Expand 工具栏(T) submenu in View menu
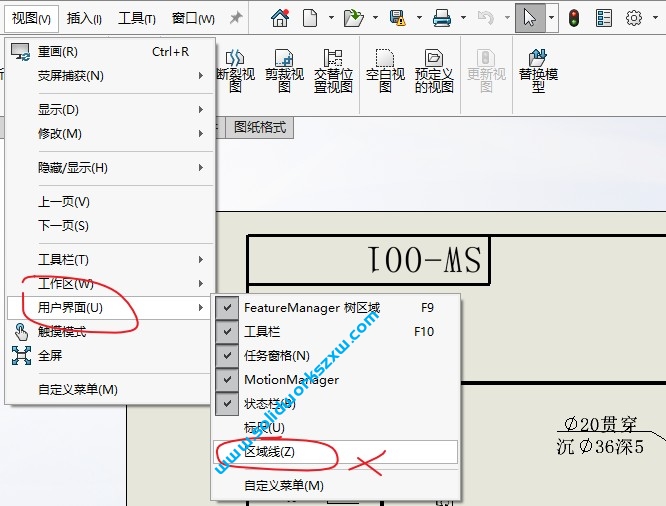Image resolution: width=666 pixels, height=506 pixels. point(110,260)
